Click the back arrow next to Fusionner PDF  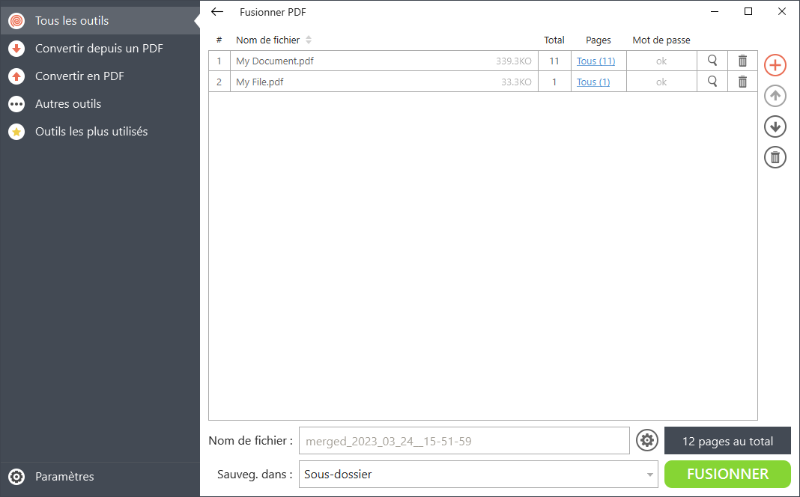217,12
